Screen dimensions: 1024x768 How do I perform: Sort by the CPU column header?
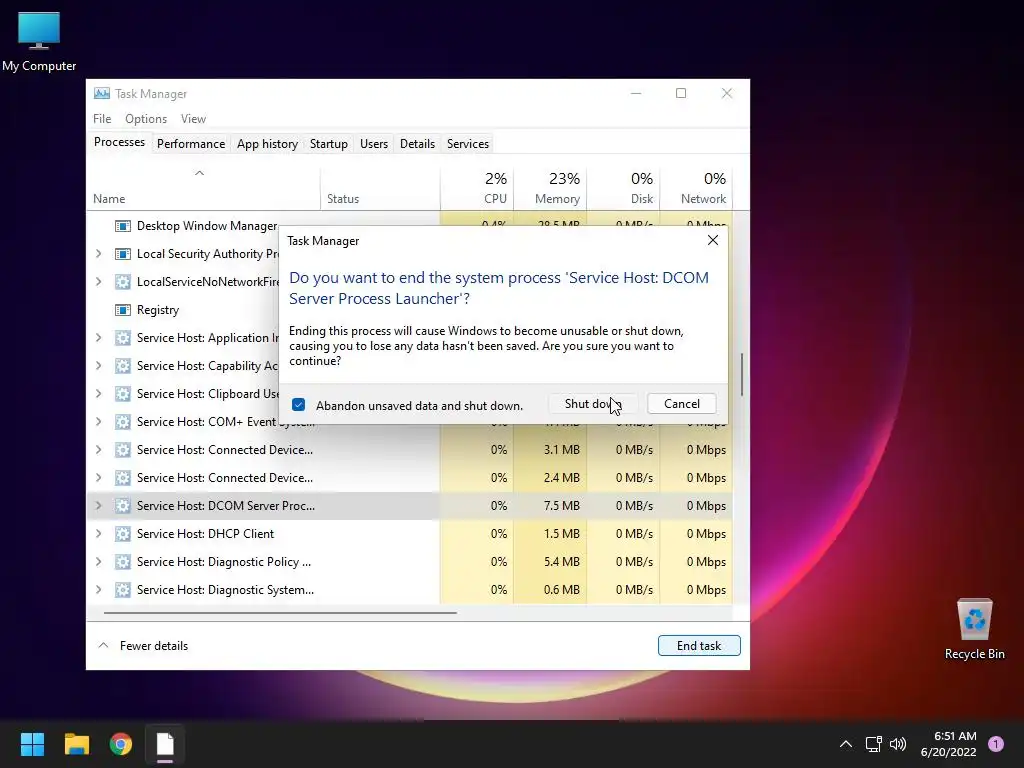pyautogui.click(x=477, y=188)
